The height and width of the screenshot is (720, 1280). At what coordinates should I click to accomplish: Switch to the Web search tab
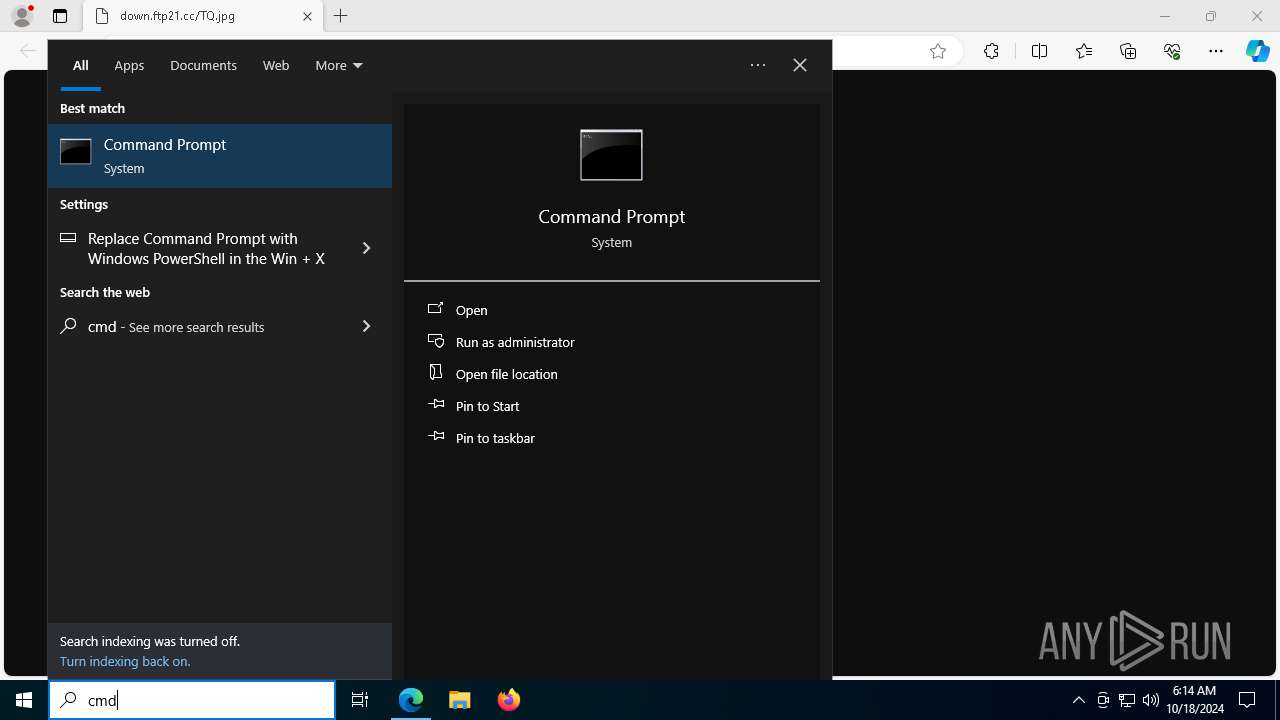276,65
